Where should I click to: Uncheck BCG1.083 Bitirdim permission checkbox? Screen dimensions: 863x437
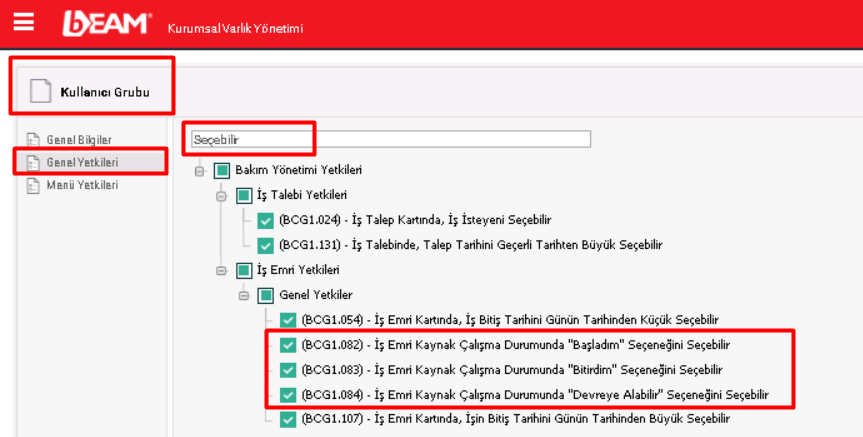coord(288,370)
